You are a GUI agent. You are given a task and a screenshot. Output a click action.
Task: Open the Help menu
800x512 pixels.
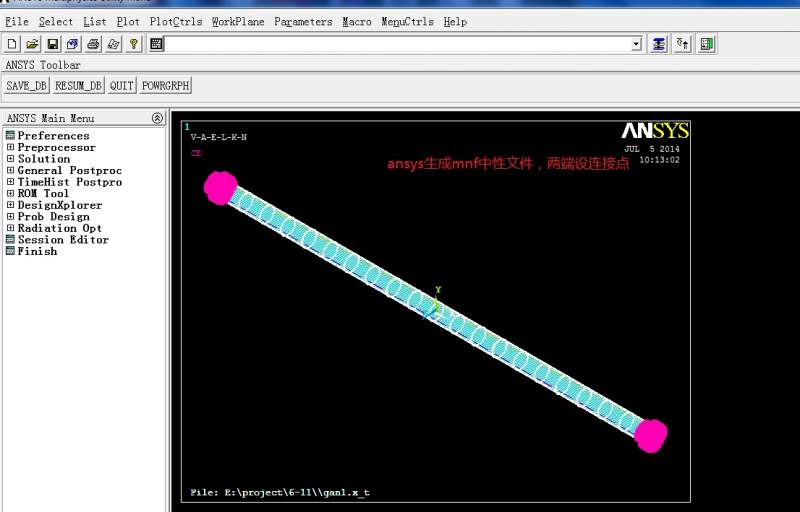point(455,22)
